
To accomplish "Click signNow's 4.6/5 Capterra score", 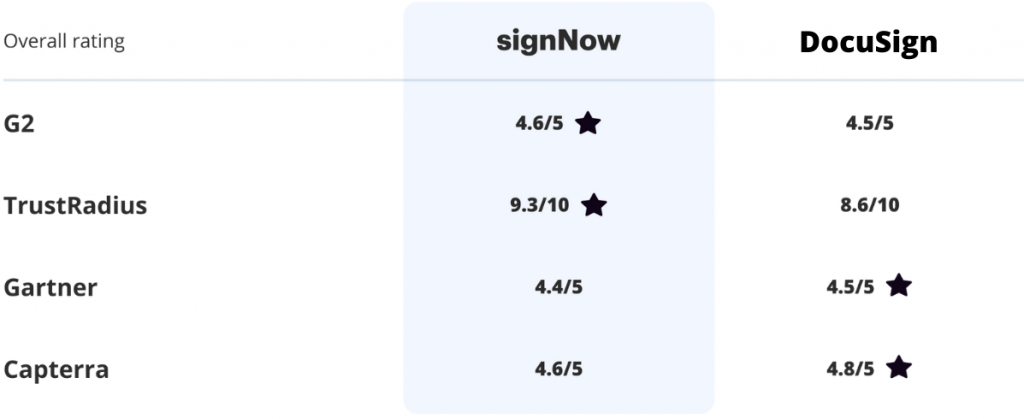I will pyautogui.click(x=558, y=370).
